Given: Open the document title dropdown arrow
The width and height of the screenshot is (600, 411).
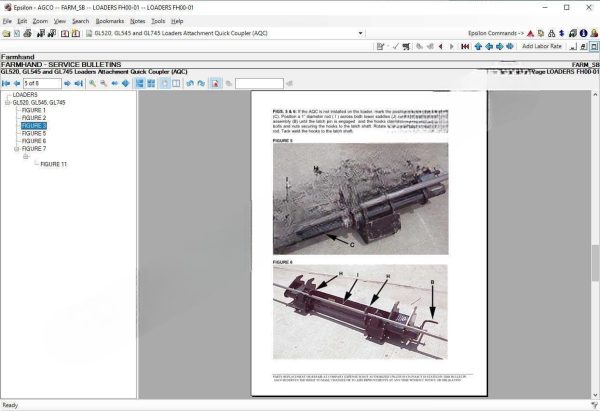Looking at the screenshot, I should [360, 33].
